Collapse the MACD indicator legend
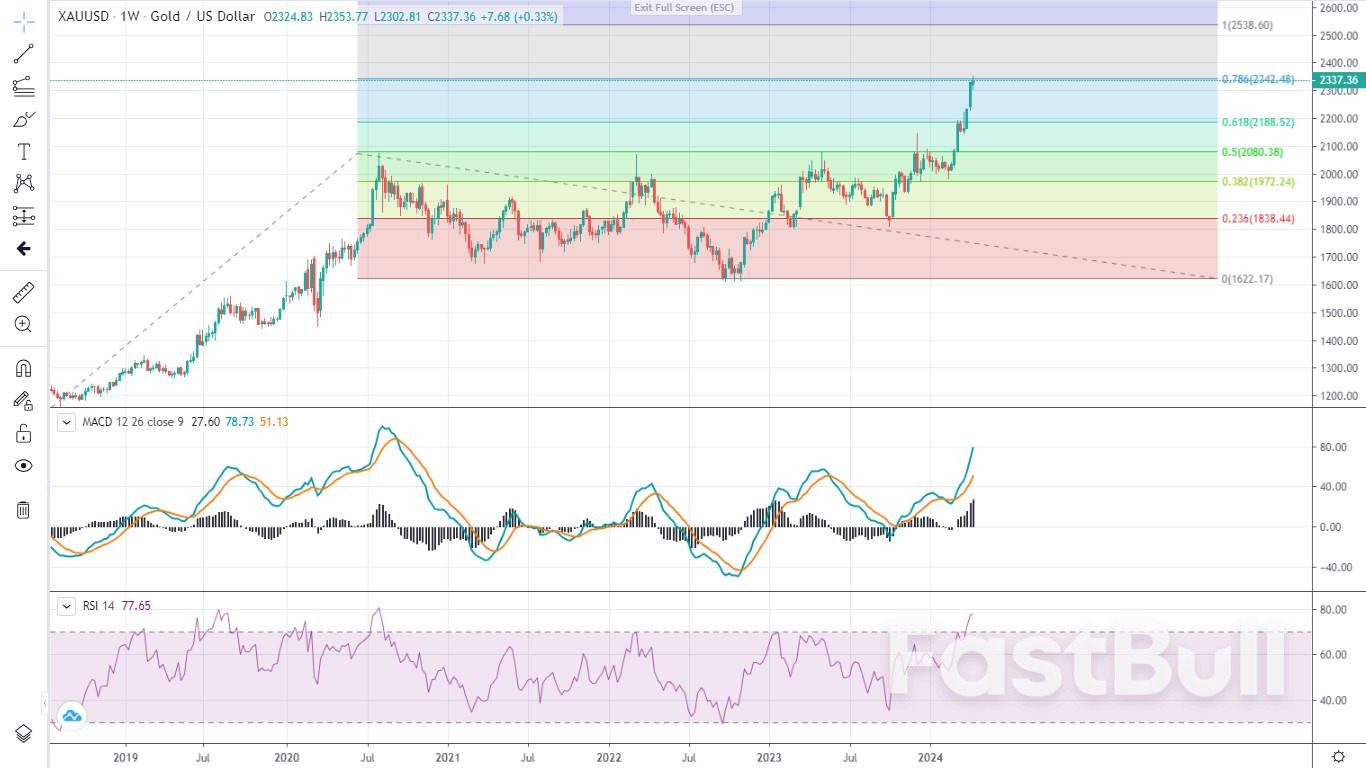Viewport: 1366px width, 768px height. [x=66, y=422]
